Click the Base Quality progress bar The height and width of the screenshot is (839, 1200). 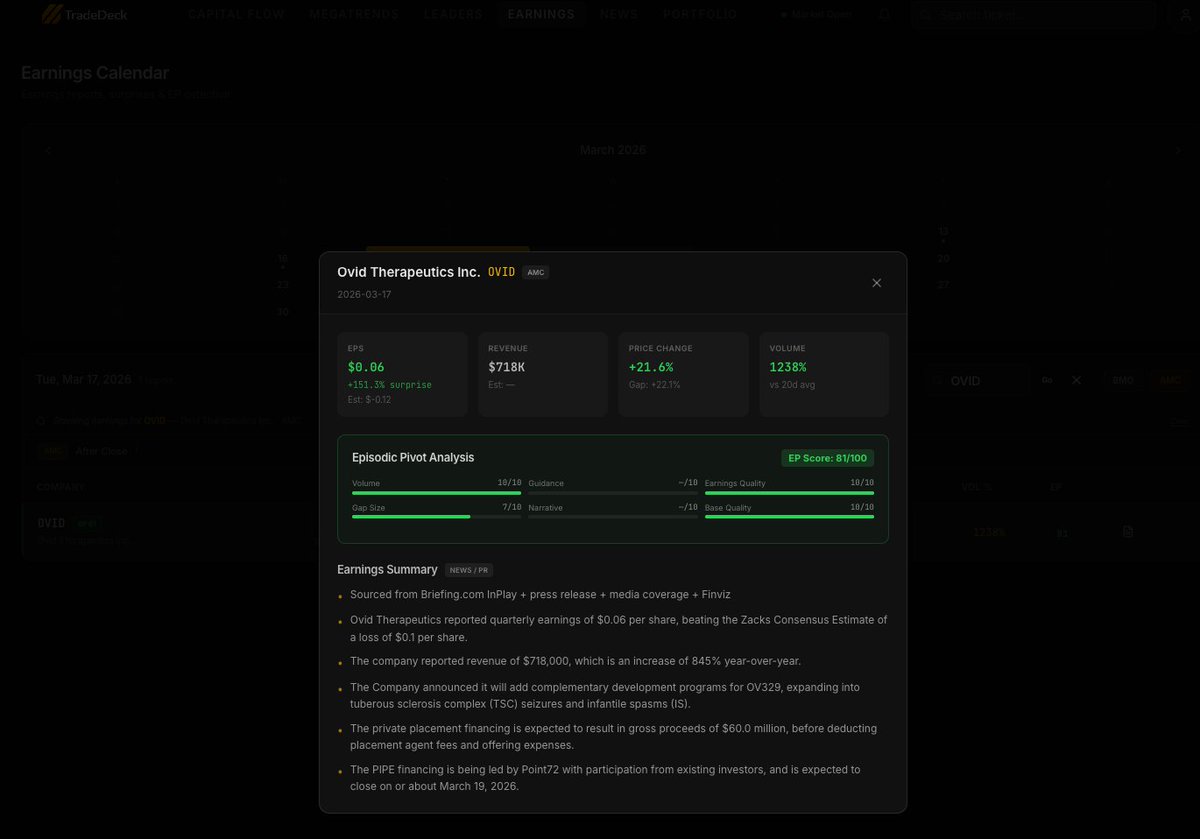[789, 517]
